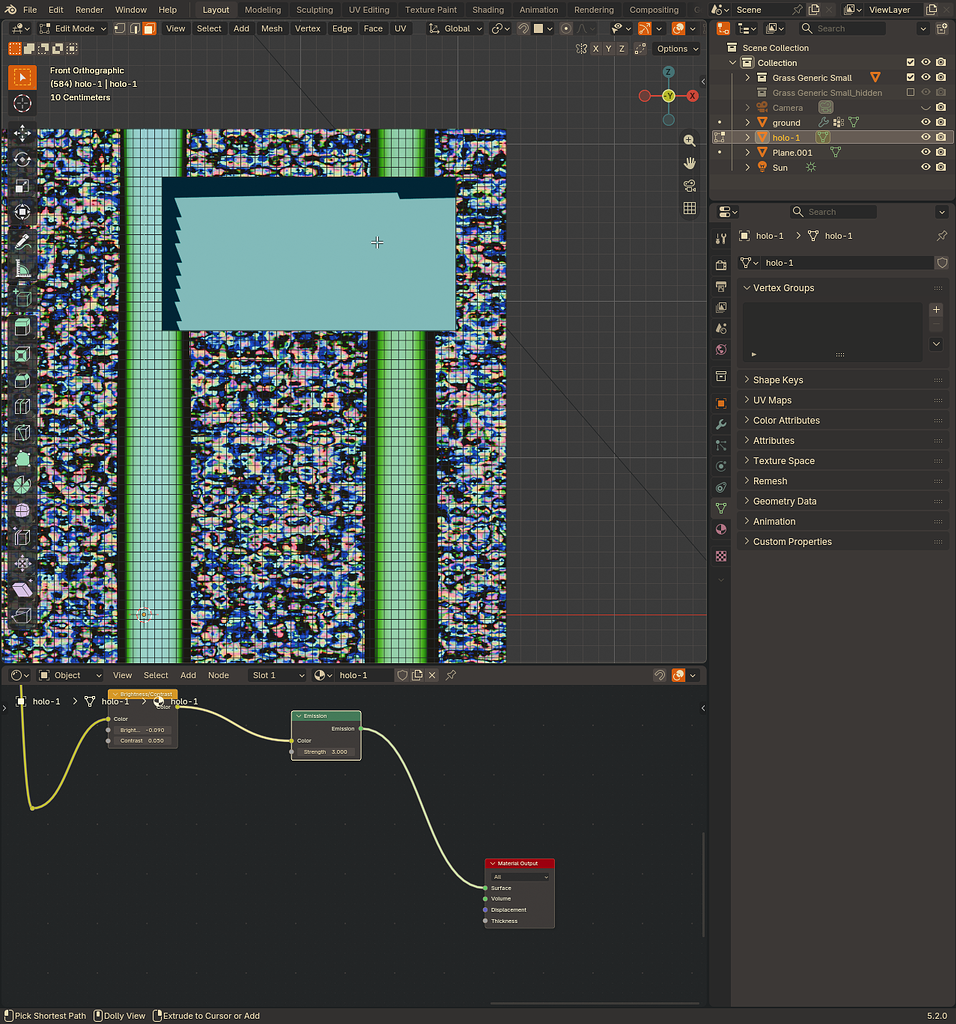The image size is (956, 1024).
Task: Adjust the Bright value slider on node
Action: [142, 730]
